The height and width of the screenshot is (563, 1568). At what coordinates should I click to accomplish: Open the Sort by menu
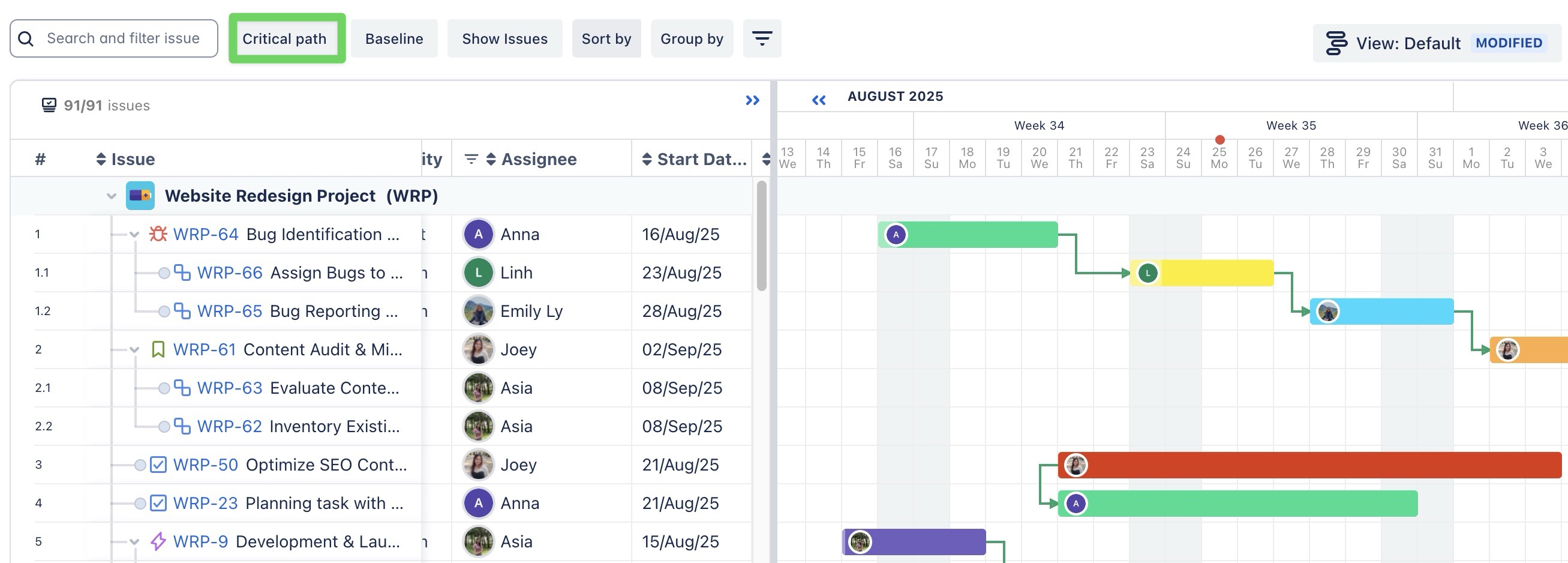[606, 38]
